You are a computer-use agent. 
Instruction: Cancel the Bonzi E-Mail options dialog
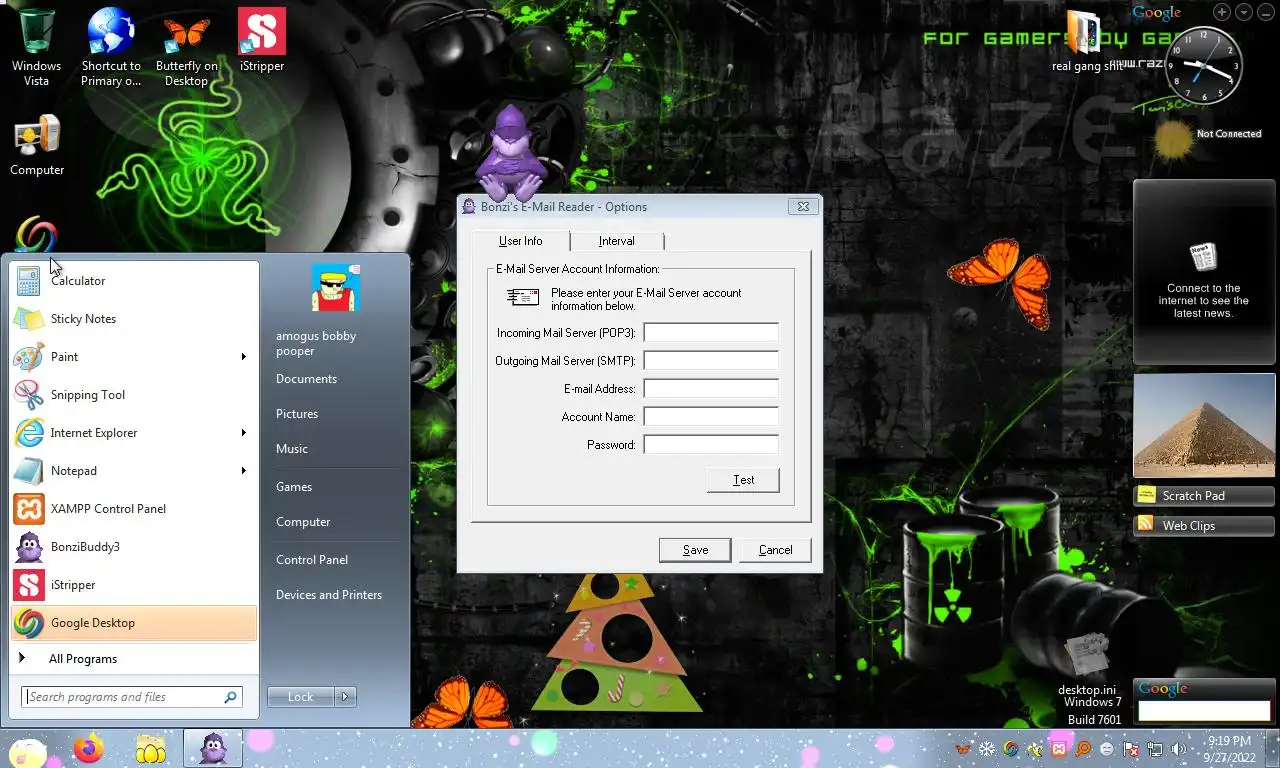click(775, 550)
